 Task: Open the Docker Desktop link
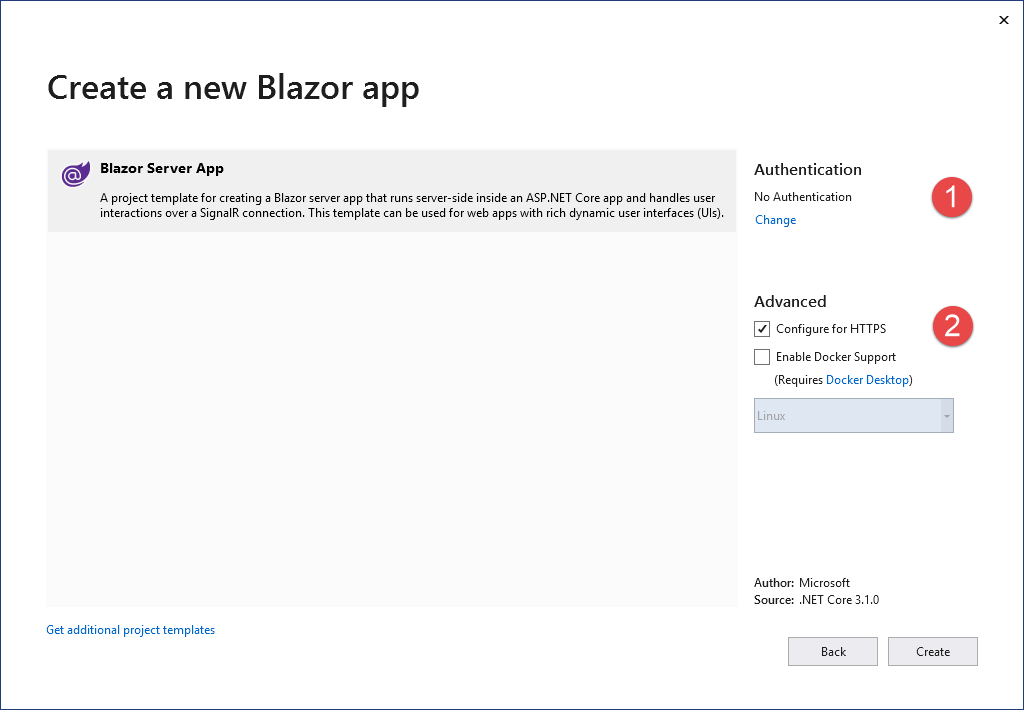pyautogui.click(x=867, y=380)
